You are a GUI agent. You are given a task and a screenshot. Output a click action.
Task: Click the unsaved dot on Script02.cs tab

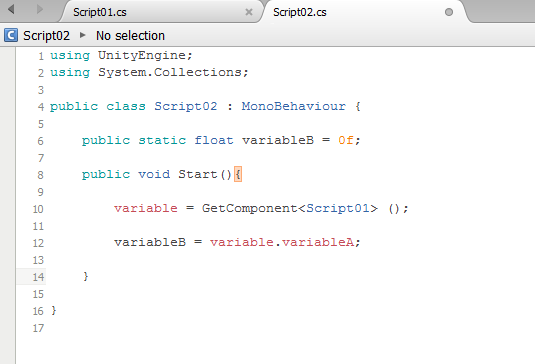coord(449,12)
